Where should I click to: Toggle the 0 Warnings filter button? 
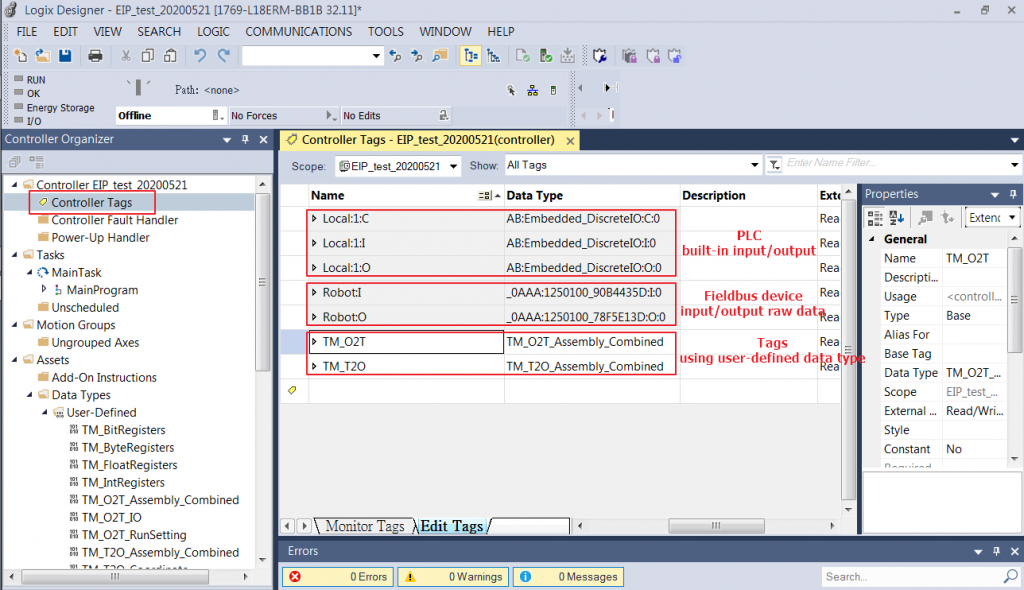click(452, 577)
